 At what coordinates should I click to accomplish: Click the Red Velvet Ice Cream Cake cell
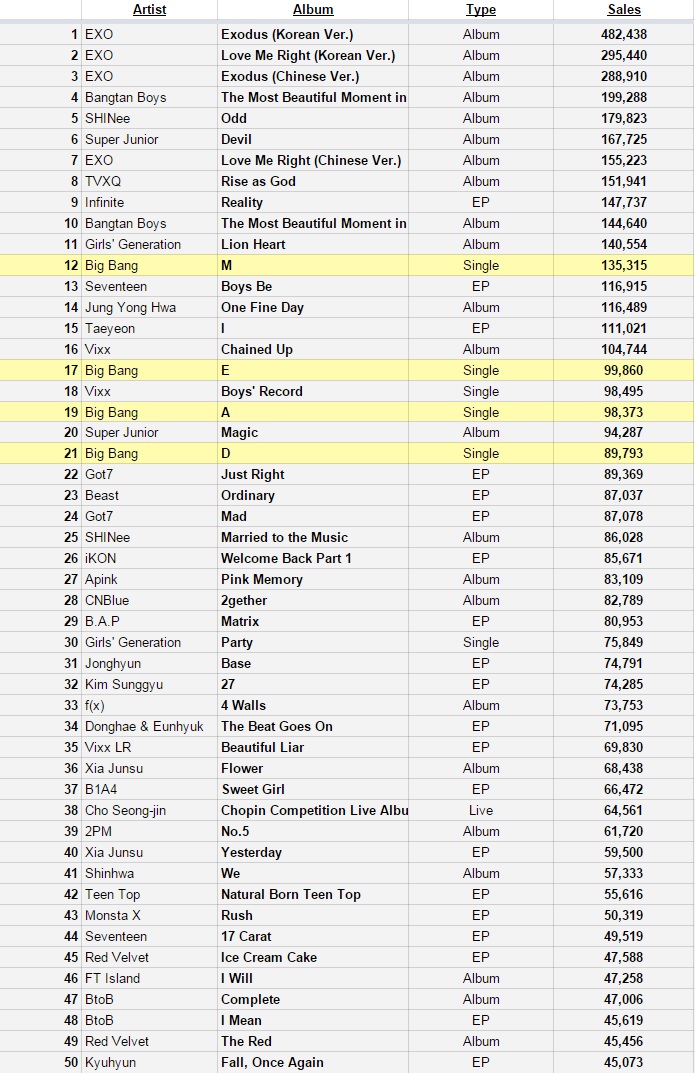pos(313,957)
